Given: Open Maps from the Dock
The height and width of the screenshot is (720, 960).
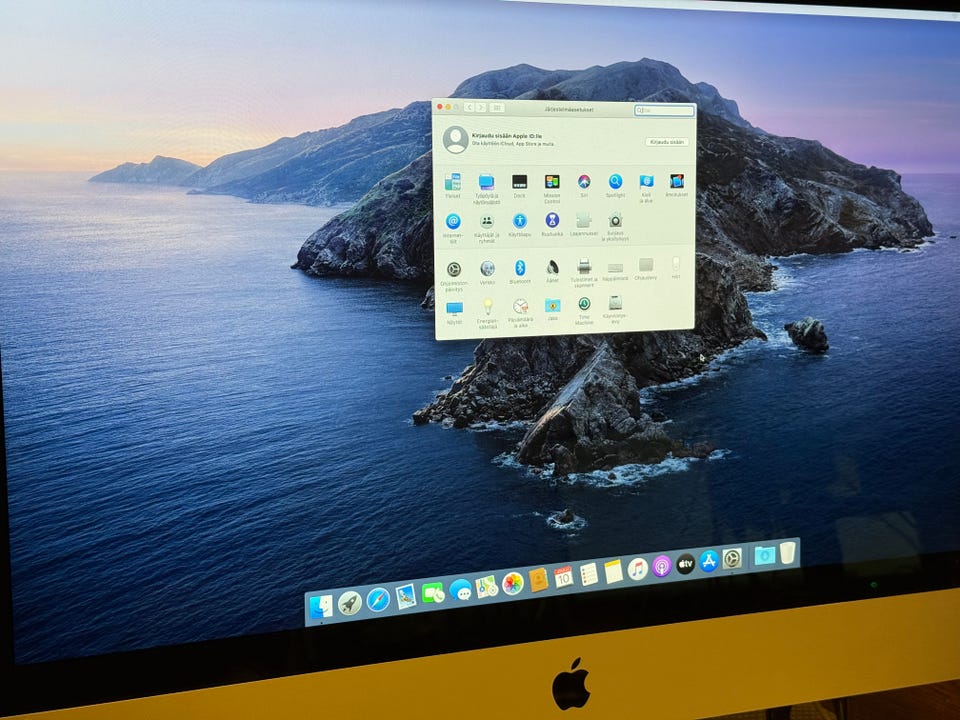Looking at the screenshot, I should click(487, 587).
